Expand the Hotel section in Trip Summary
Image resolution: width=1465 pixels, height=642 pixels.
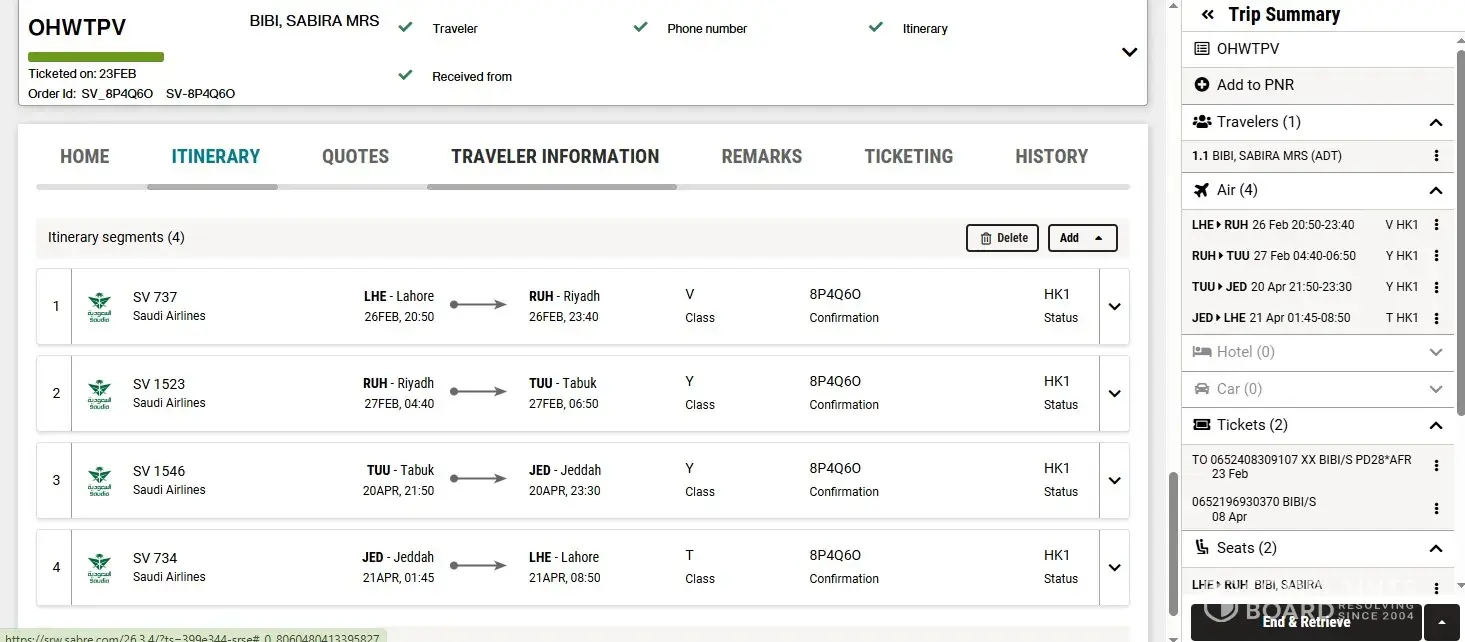pos(1436,352)
